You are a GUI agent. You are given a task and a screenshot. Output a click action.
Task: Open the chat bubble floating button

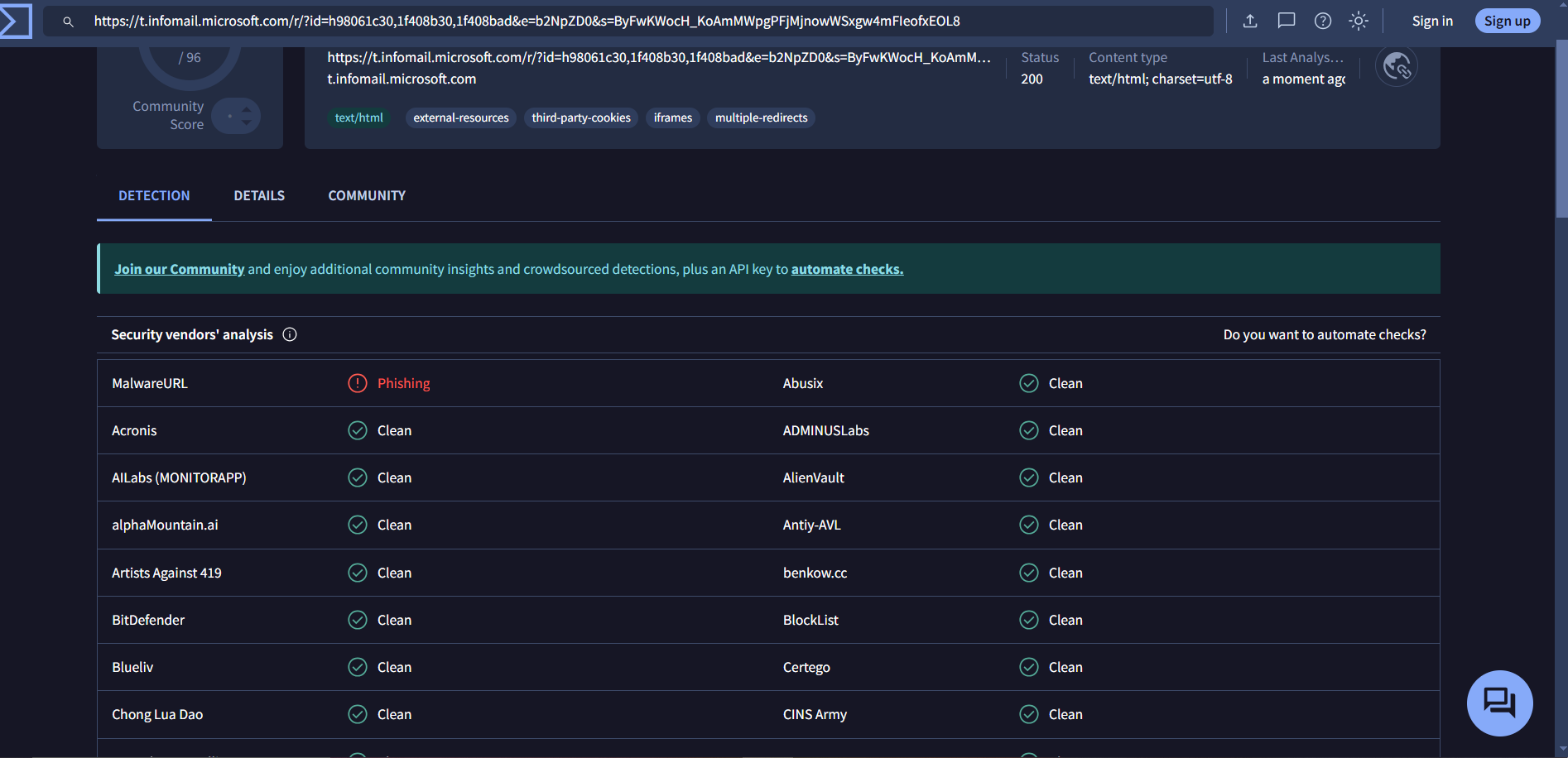tap(1499, 703)
